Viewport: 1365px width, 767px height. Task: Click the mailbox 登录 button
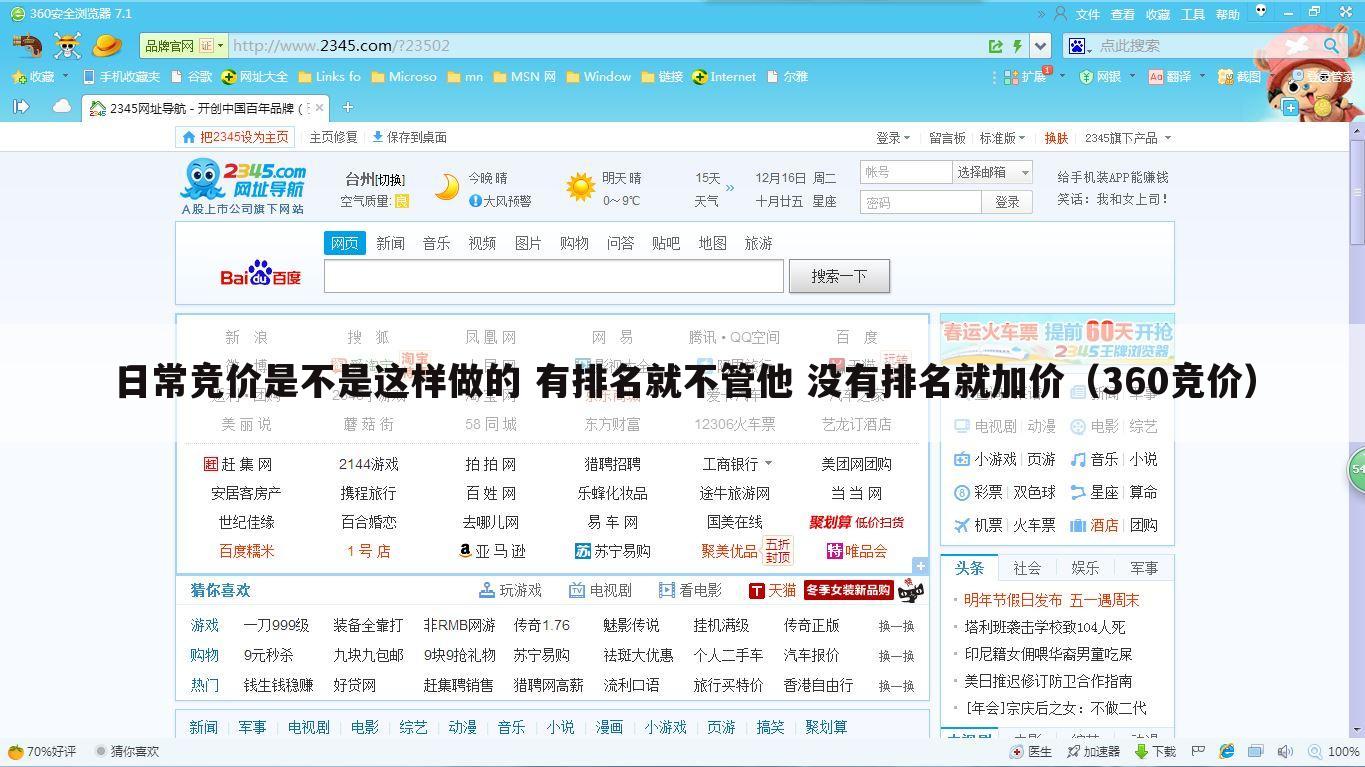(x=1007, y=202)
